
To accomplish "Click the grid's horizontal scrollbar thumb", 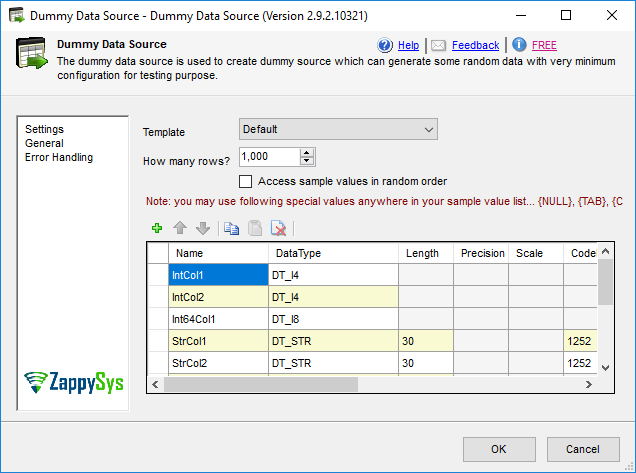I will [261, 384].
